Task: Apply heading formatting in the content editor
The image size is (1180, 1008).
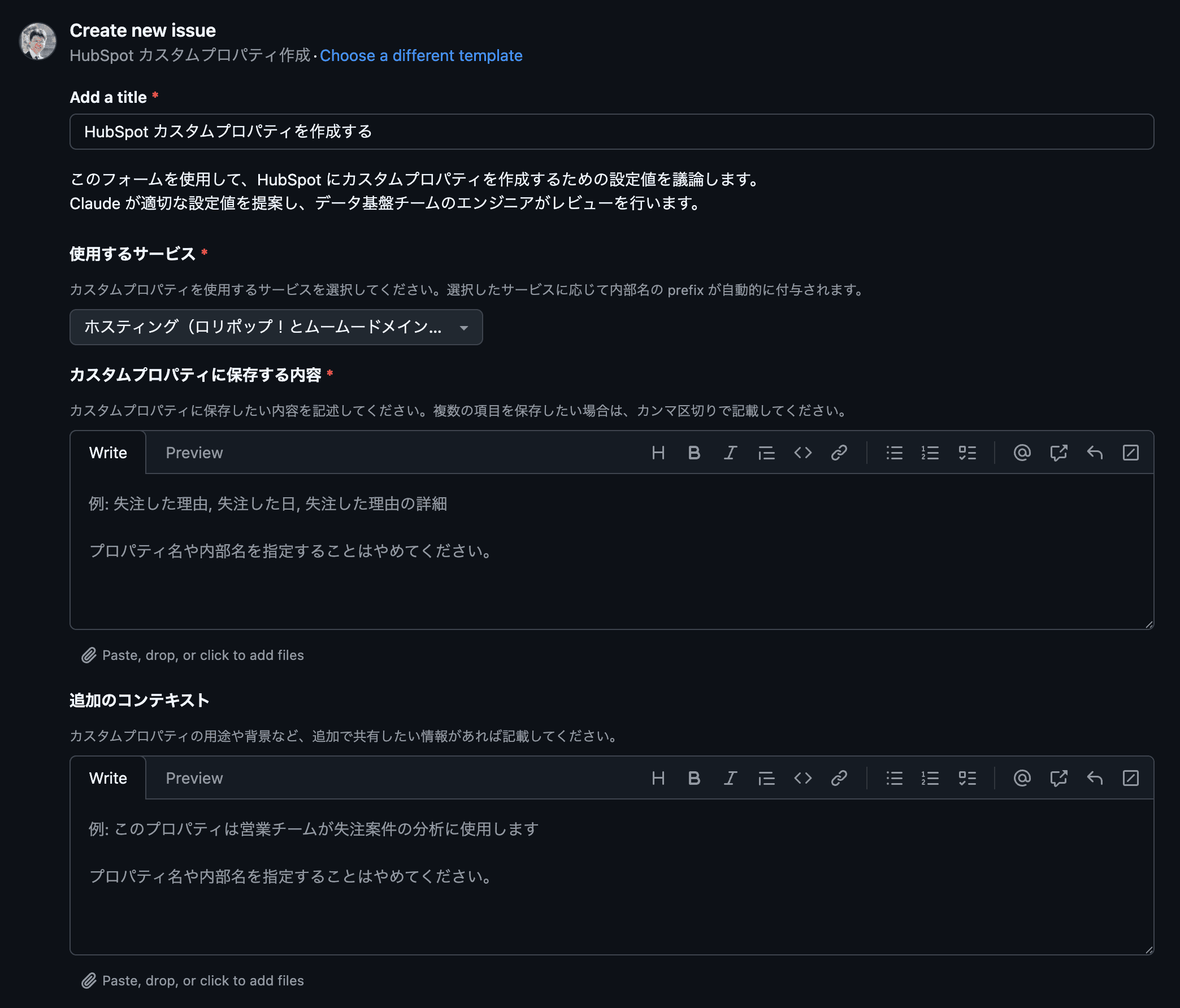Action: (x=659, y=453)
